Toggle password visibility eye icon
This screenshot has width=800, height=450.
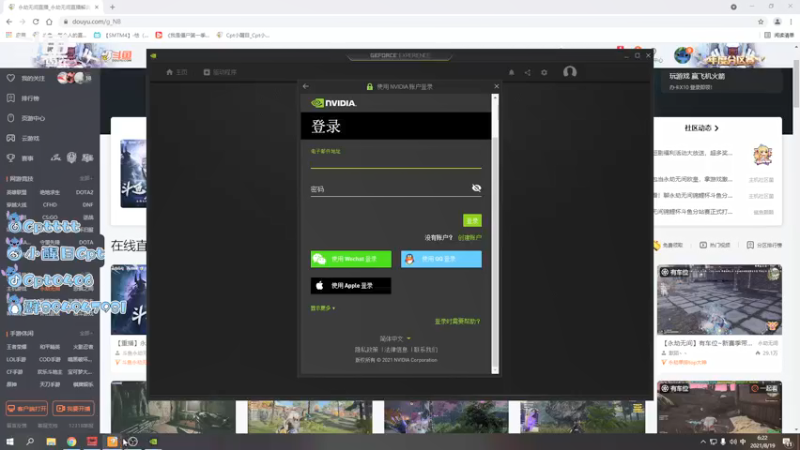476,188
